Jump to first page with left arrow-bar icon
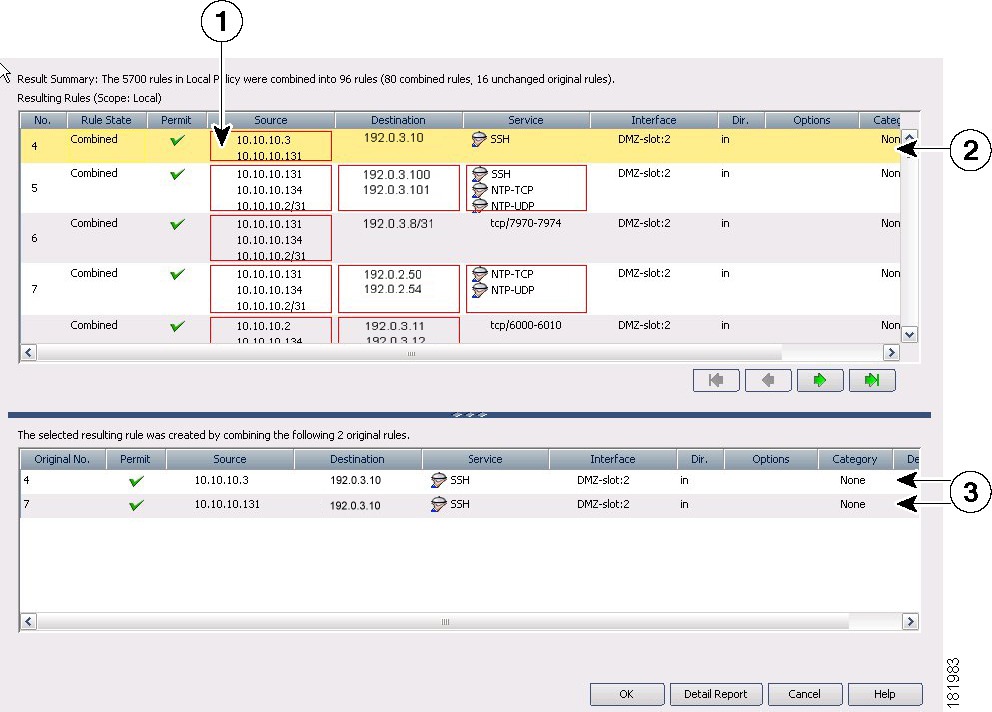 716,380
